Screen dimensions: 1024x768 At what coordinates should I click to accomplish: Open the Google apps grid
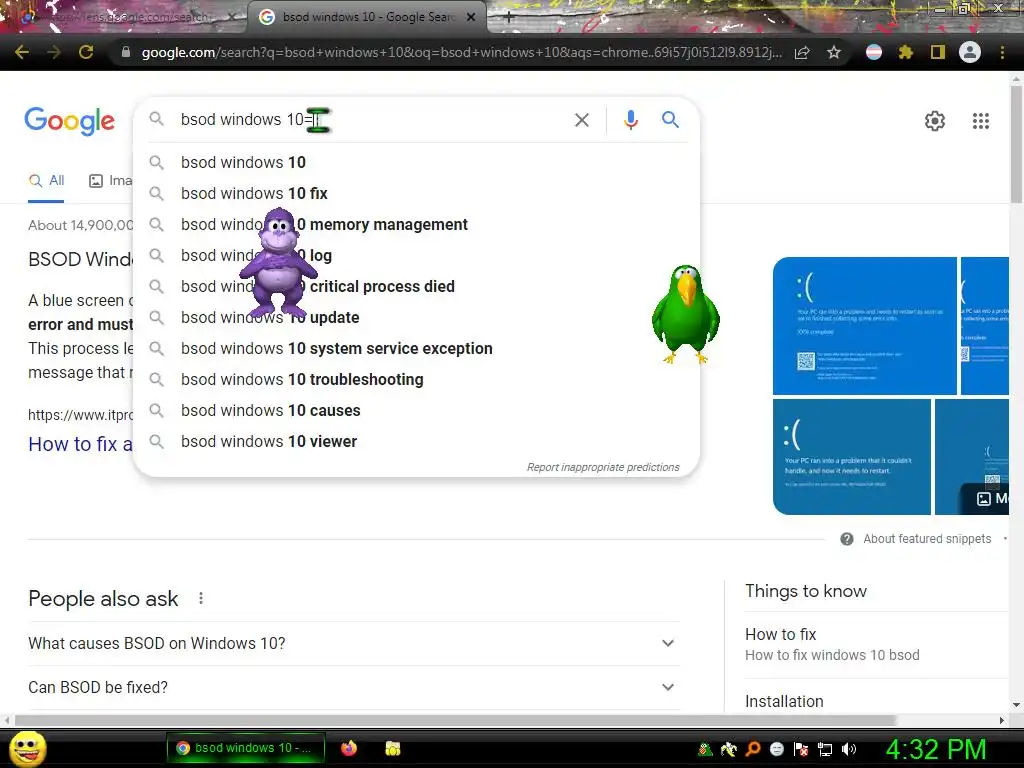pyautogui.click(x=980, y=121)
